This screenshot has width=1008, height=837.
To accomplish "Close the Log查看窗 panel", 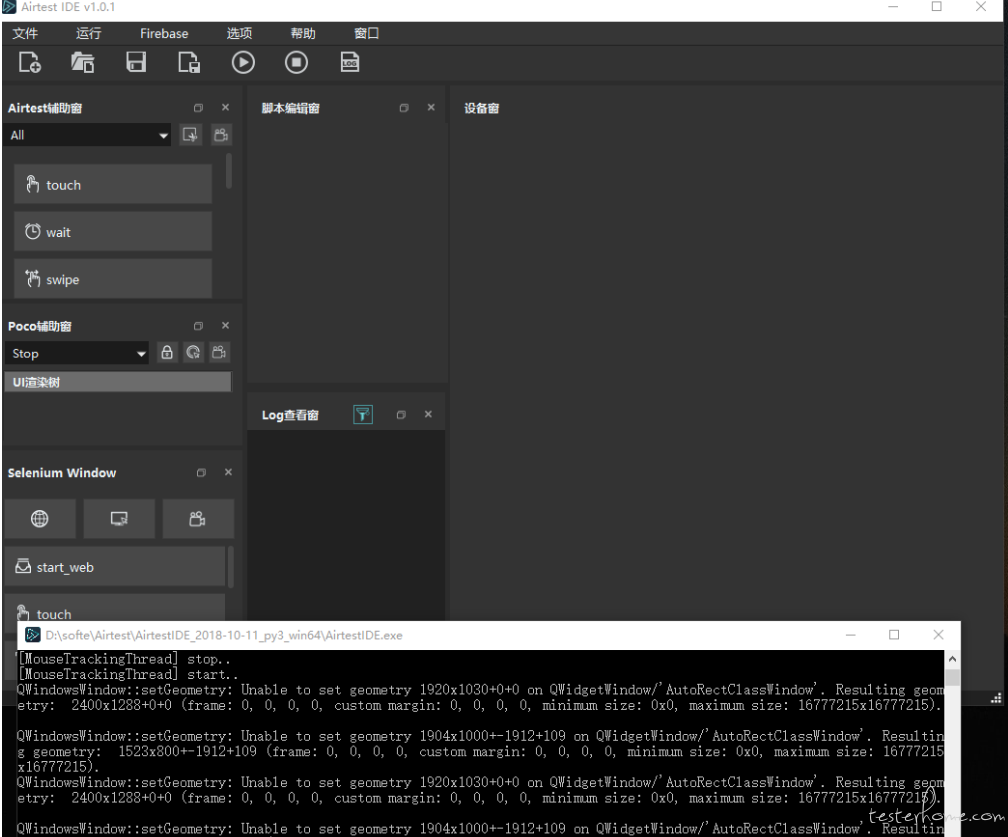I will point(428,415).
